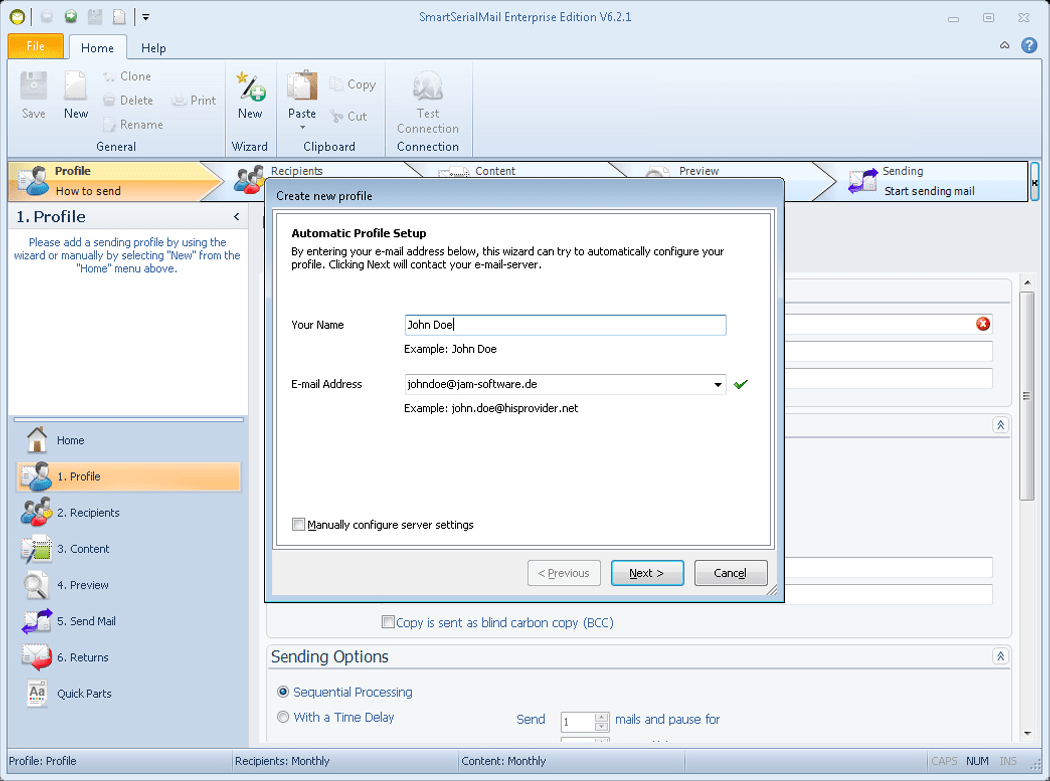Open the Paste dropdown arrow

pos(301,128)
